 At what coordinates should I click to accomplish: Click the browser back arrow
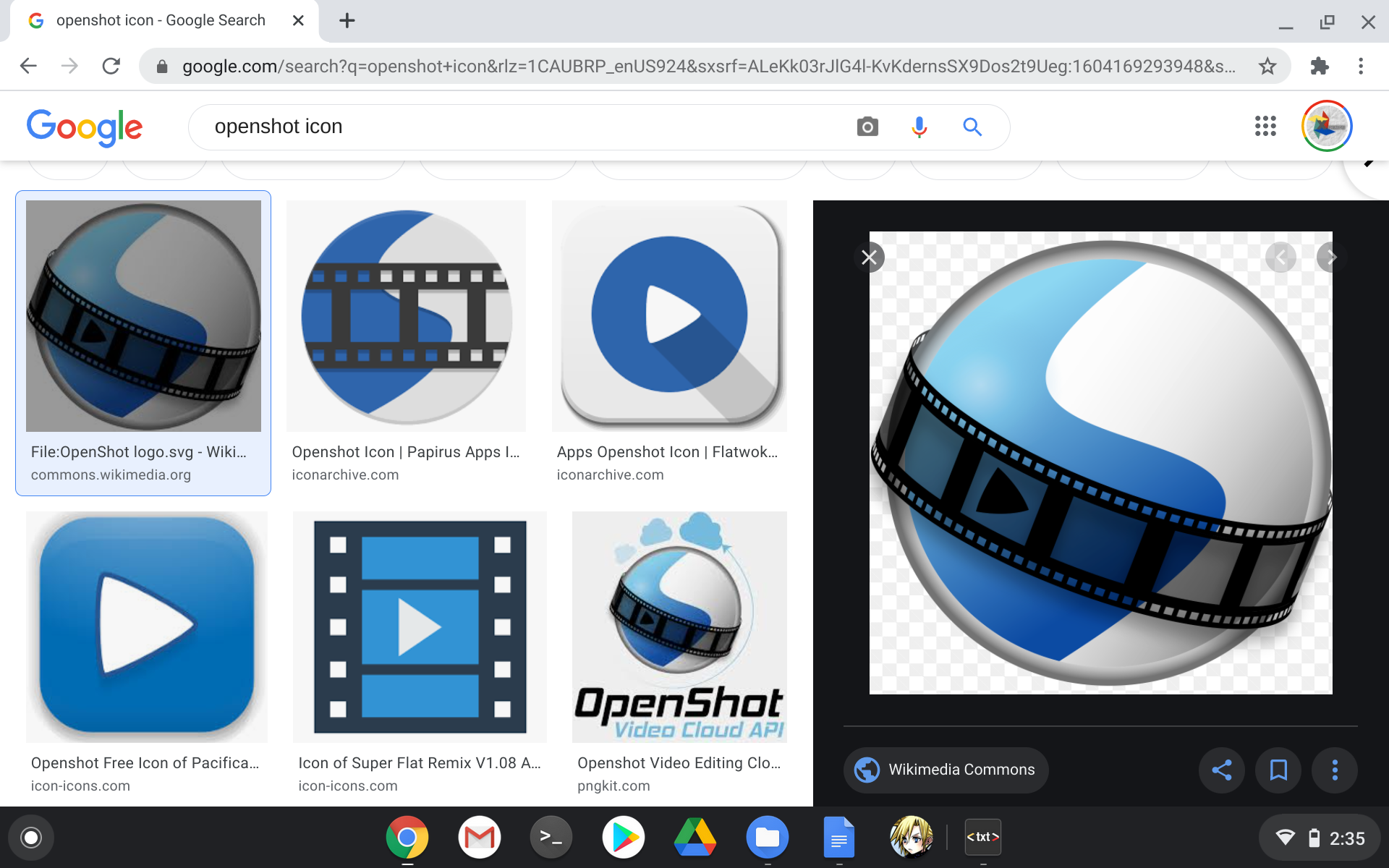[28, 66]
